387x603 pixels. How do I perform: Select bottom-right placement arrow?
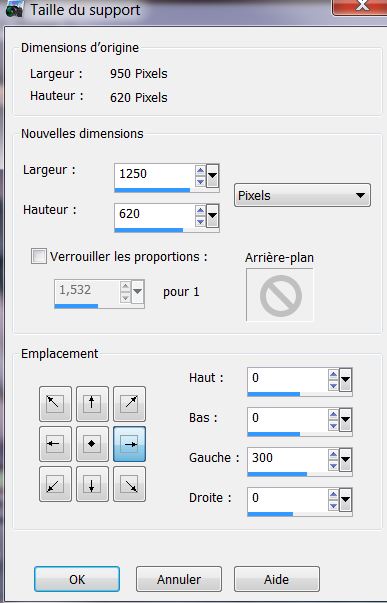point(129,484)
